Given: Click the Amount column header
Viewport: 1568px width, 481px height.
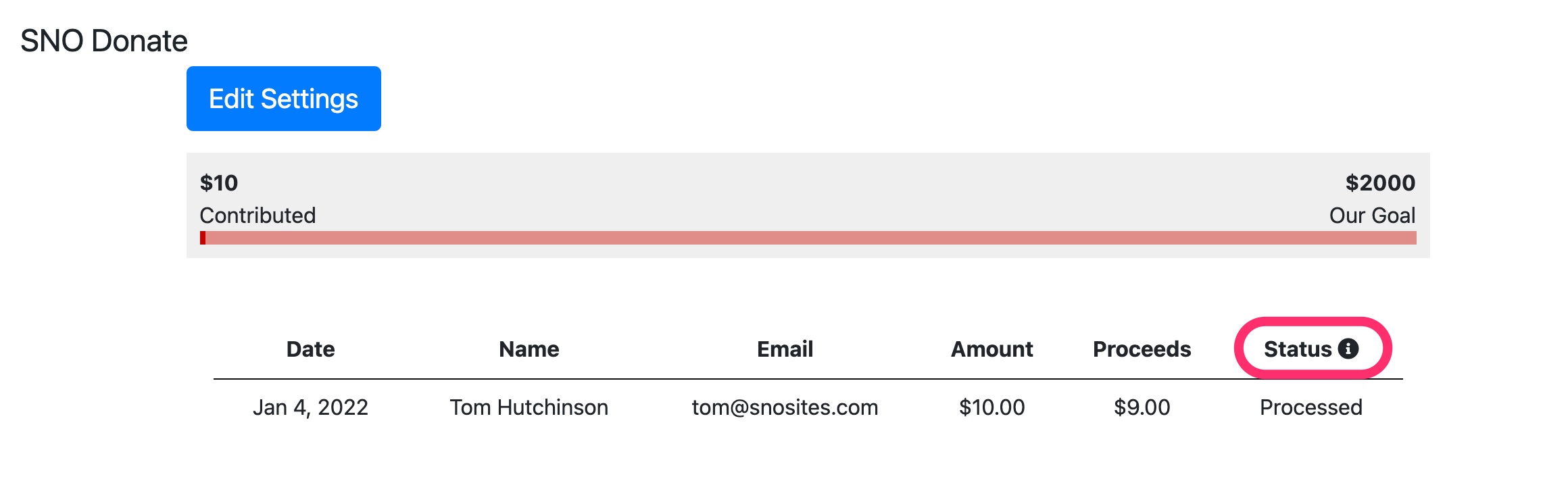Looking at the screenshot, I should [x=992, y=349].
